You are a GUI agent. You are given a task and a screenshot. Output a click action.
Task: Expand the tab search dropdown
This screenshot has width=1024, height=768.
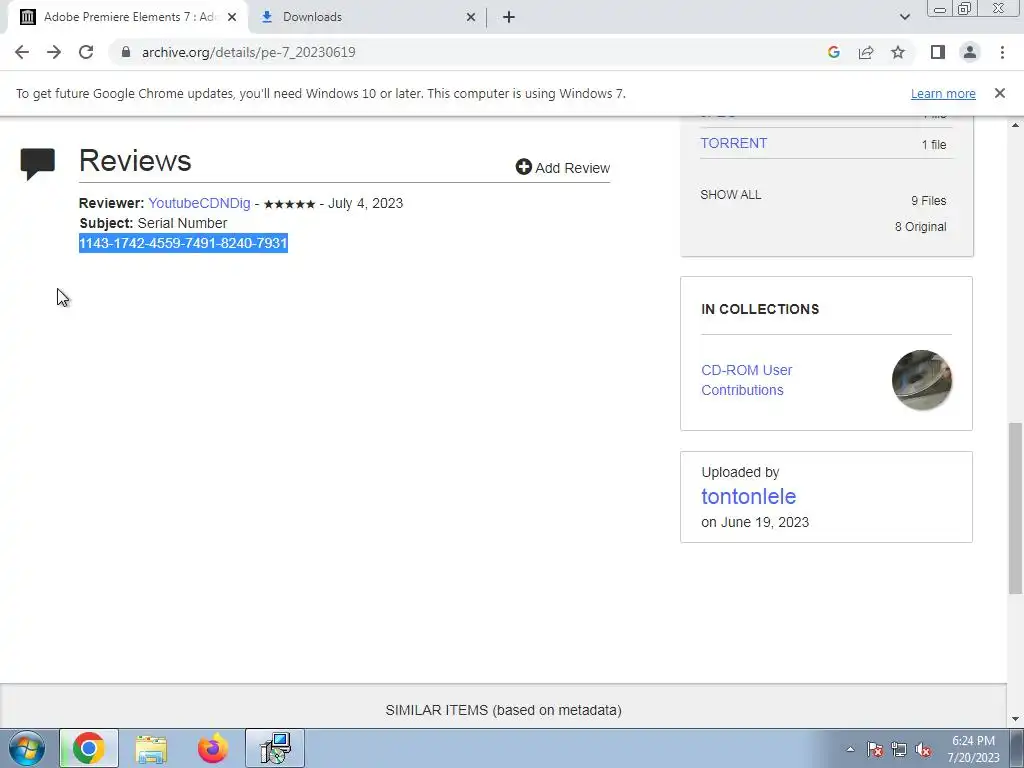tap(904, 17)
